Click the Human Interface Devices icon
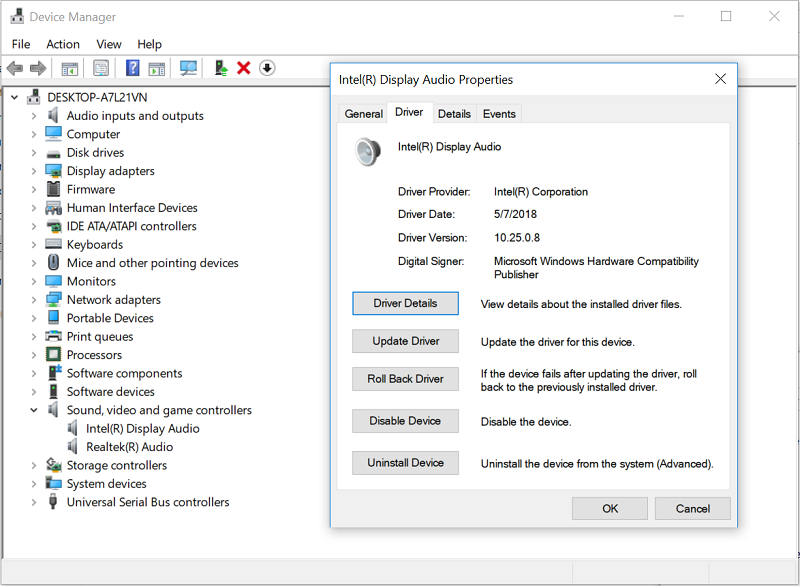 click(x=53, y=208)
